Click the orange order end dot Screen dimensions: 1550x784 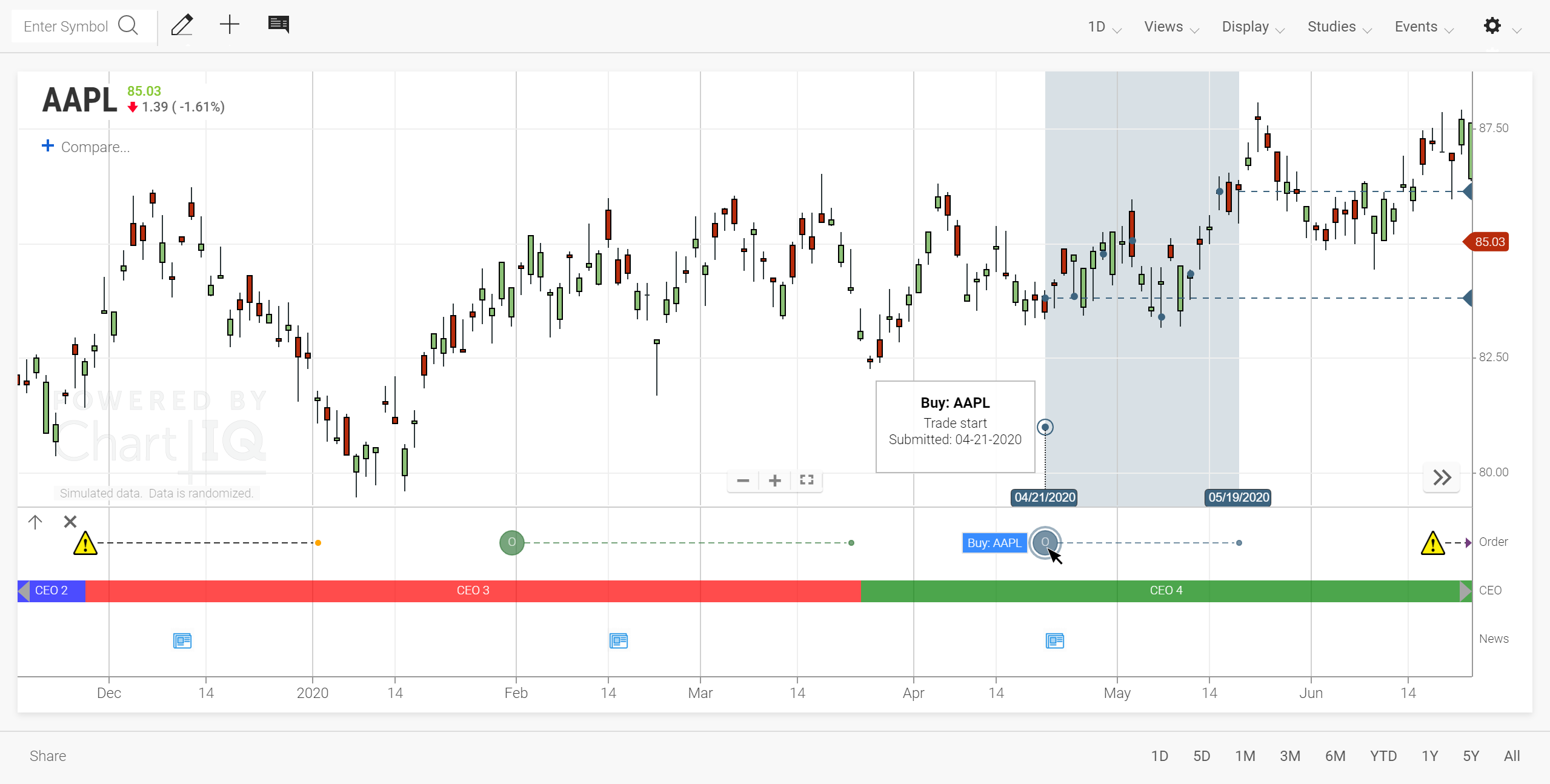(x=318, y=543)
